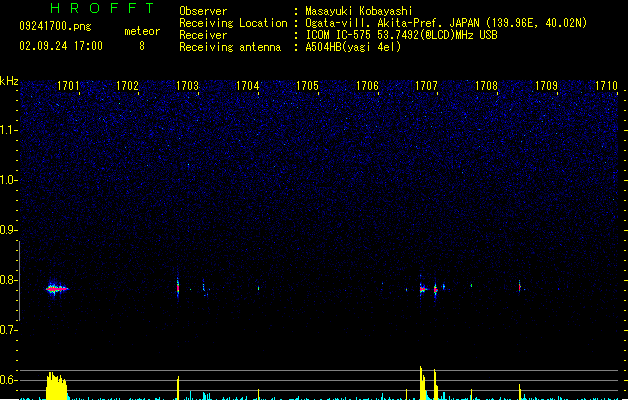
Task: Select the file name 09241700.png
Action: (x=55, y=26)
